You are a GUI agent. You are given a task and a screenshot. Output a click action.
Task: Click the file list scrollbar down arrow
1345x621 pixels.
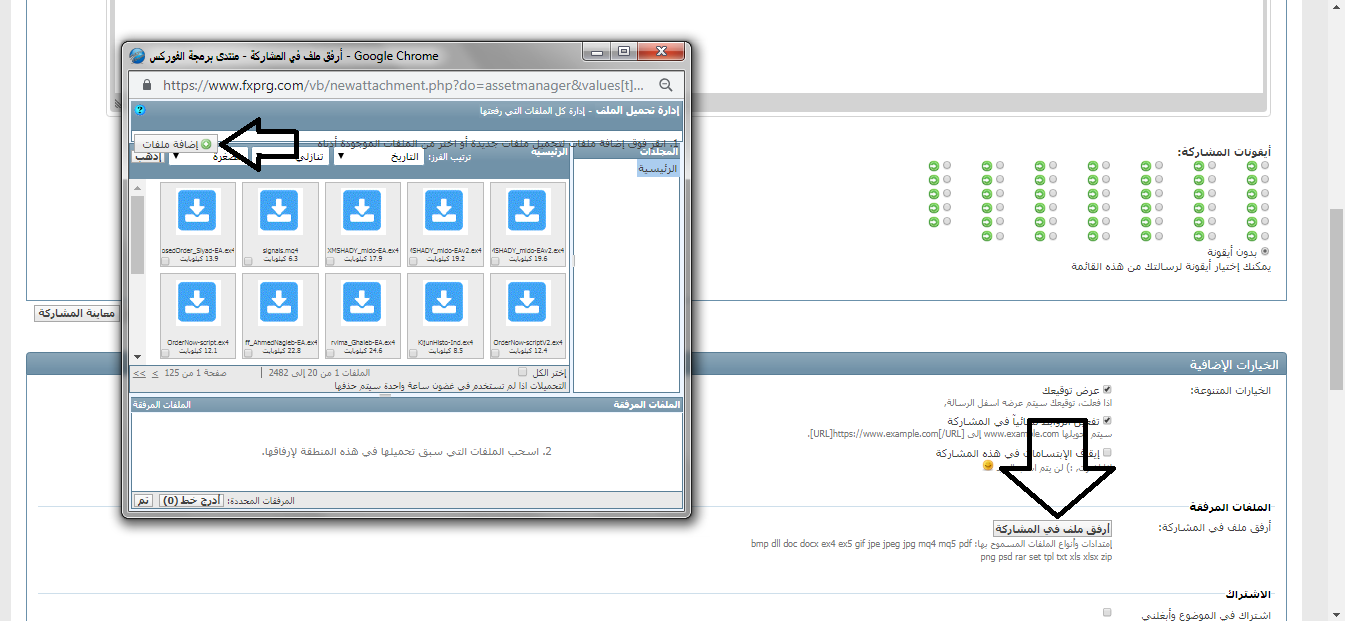[x=138, y=357]
